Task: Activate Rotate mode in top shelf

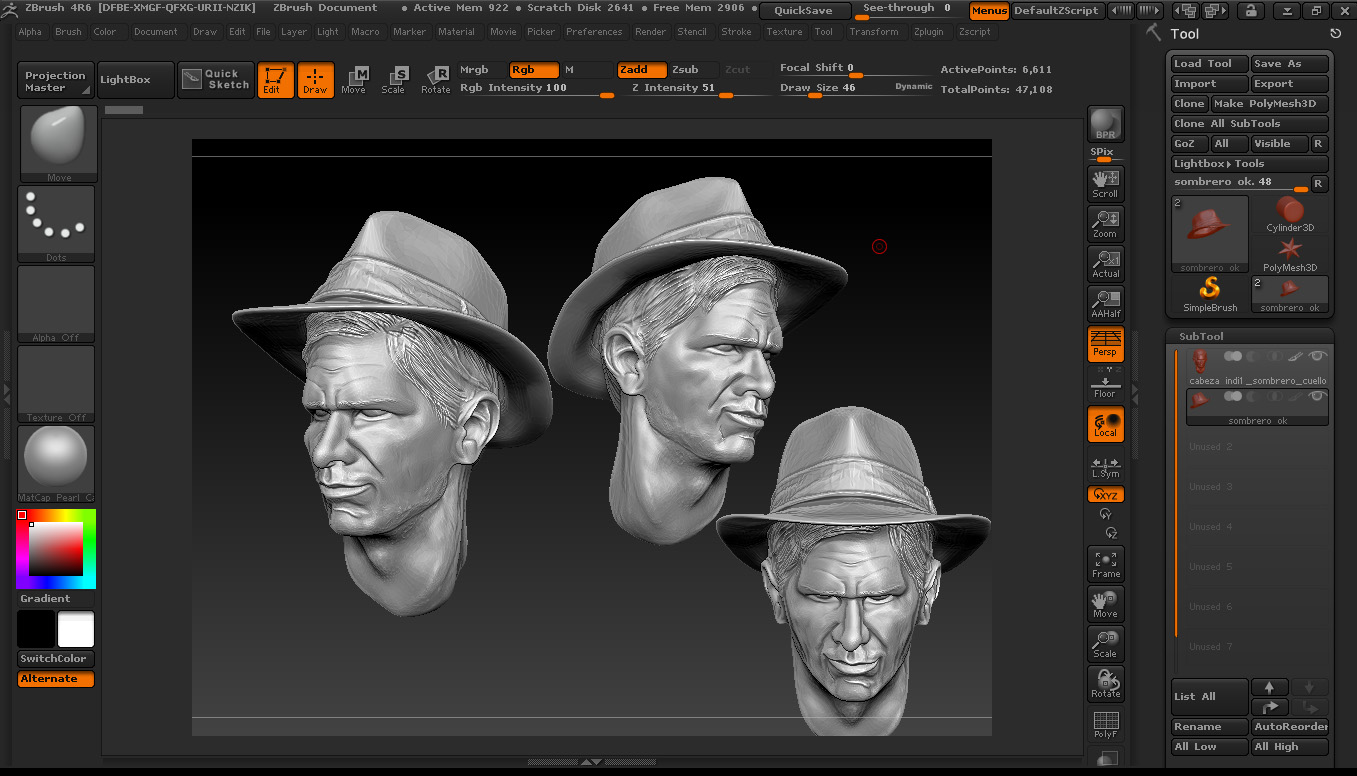Action: click(x=435, y=80)
